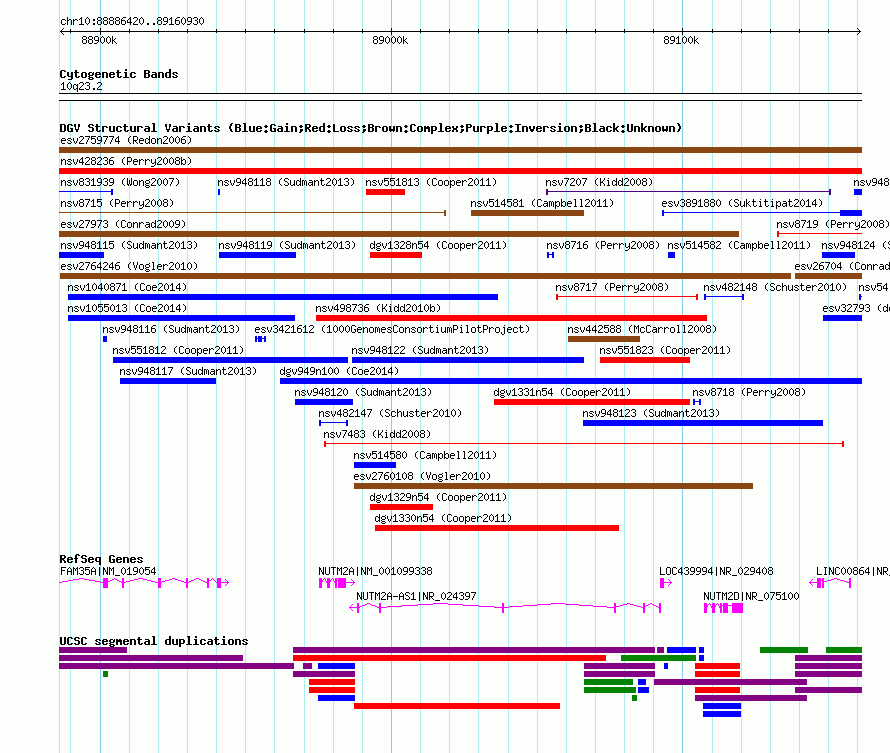
Task: Click the nsv8715 (Perry2008) label
Action: (117, 203)
